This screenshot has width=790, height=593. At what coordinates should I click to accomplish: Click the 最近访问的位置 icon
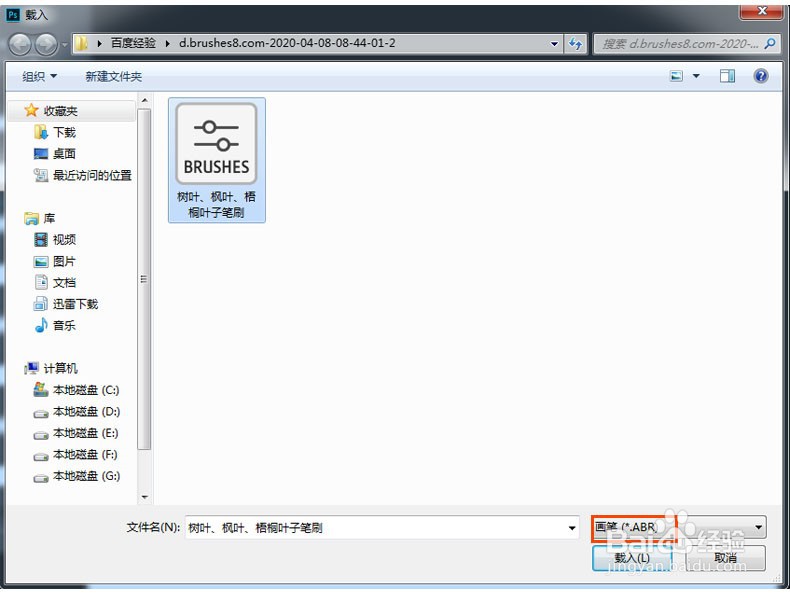41,175
